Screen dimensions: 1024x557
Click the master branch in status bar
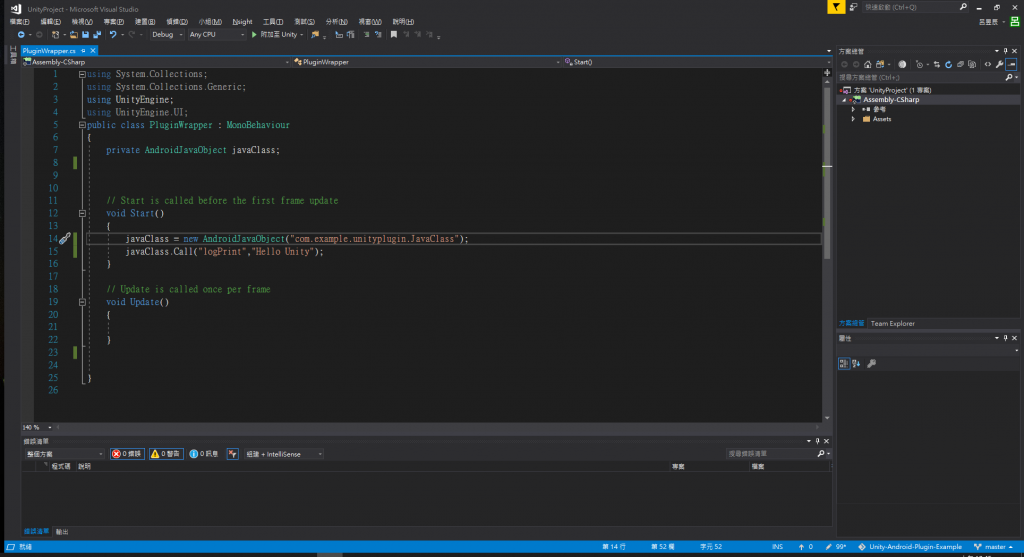pyautogui.click(x=994, y=547)
